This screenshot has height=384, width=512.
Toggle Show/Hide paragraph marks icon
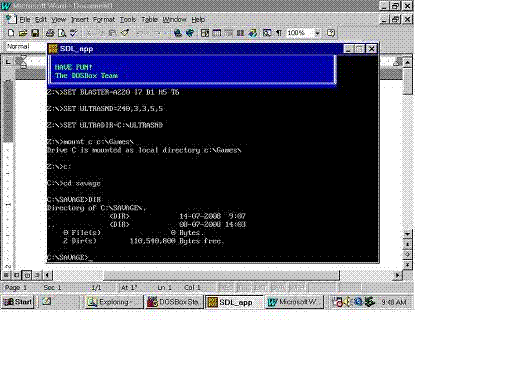coord(279,33)
